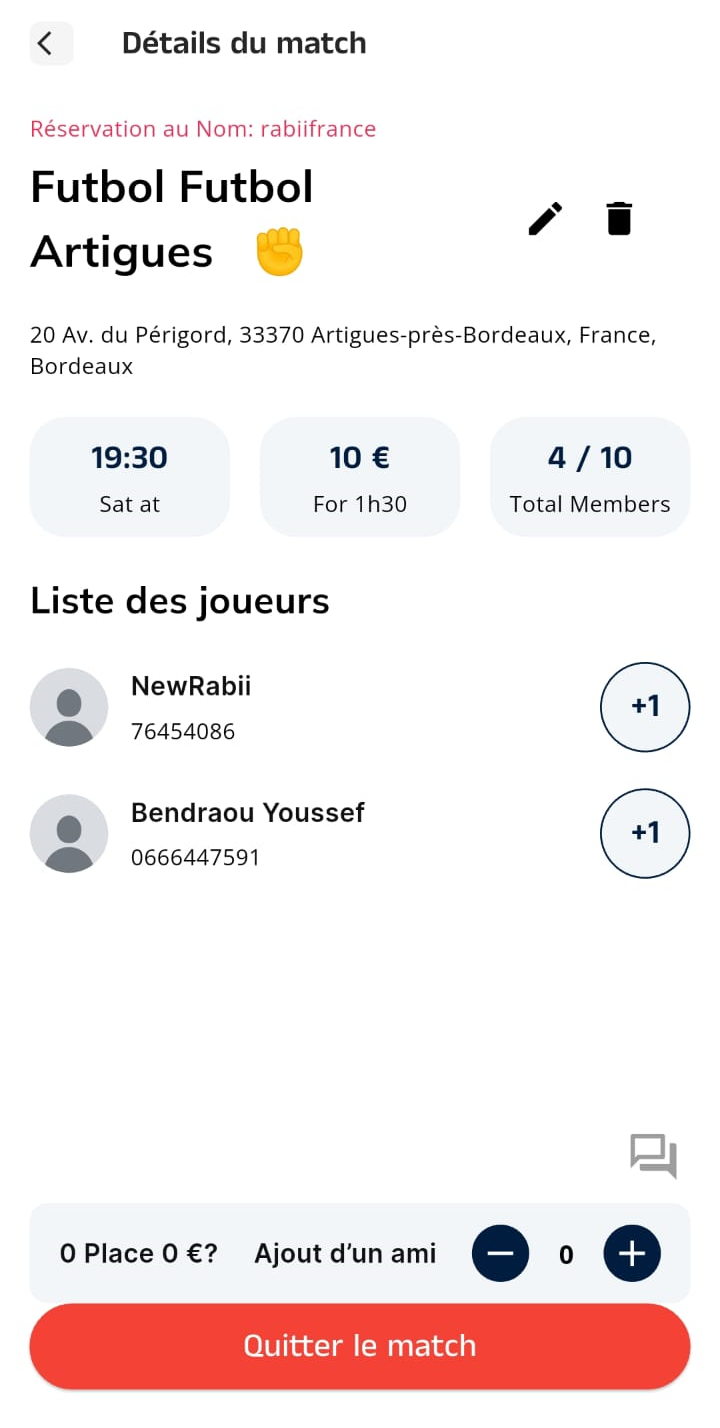Decrease friend count with minus button

pyautogui.click(x=500, y=1253)
